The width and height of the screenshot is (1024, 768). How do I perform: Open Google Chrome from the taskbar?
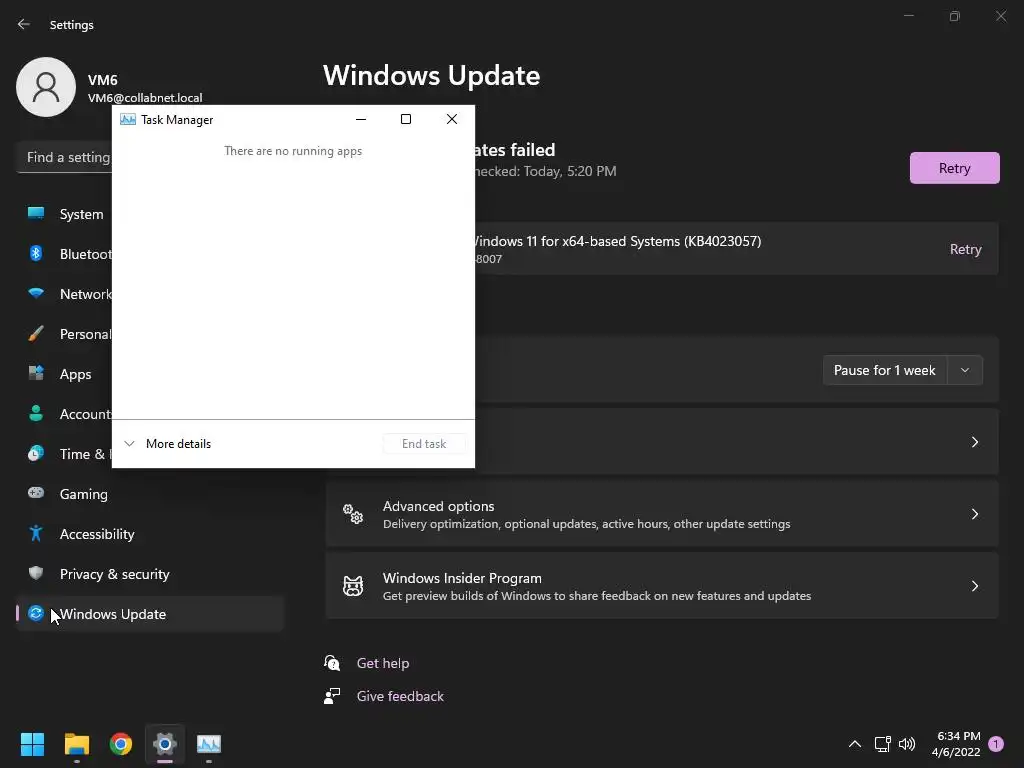click(121, 744)
